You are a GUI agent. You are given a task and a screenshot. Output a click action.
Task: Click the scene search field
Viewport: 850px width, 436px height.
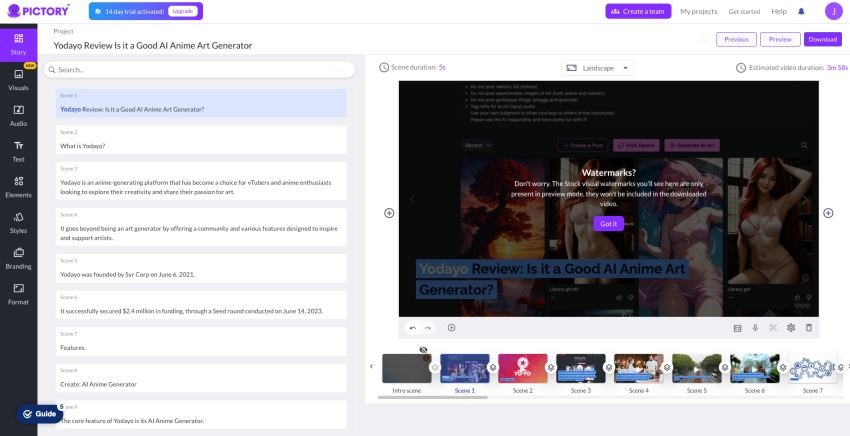pos(199,69)
